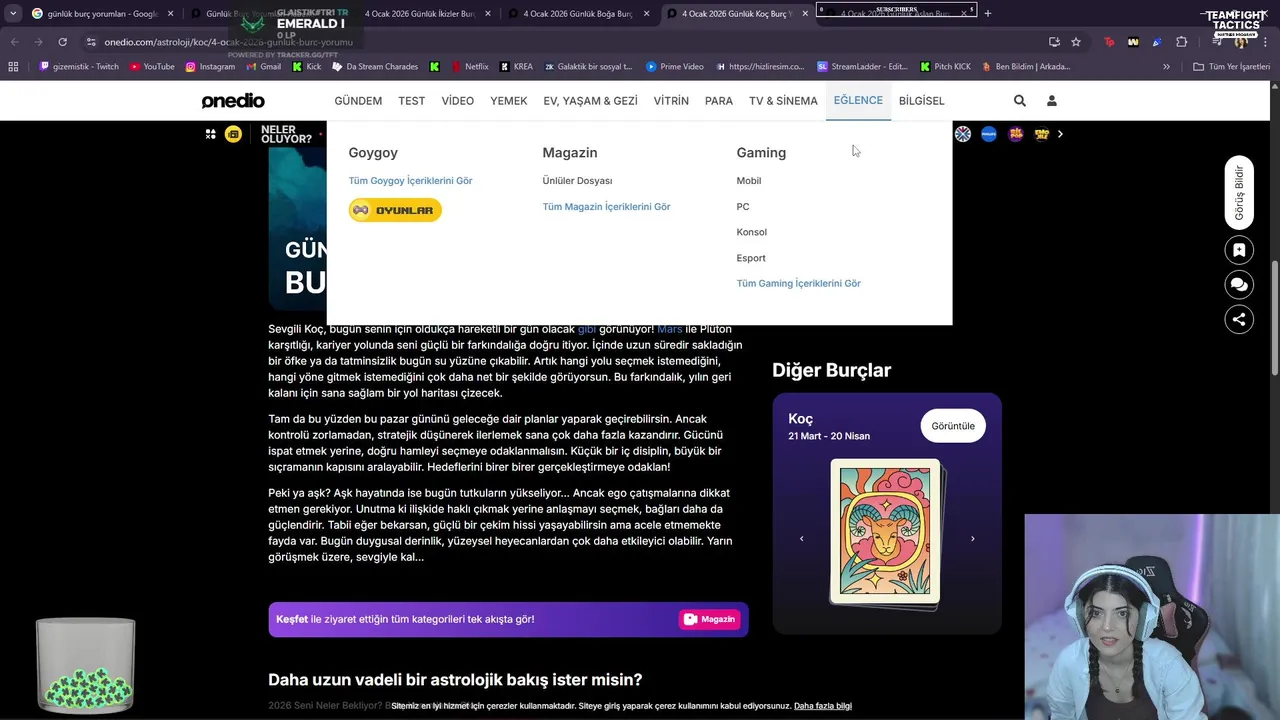
Task: Click the Görüntüle button on Koç card
Action: [953, 426]
